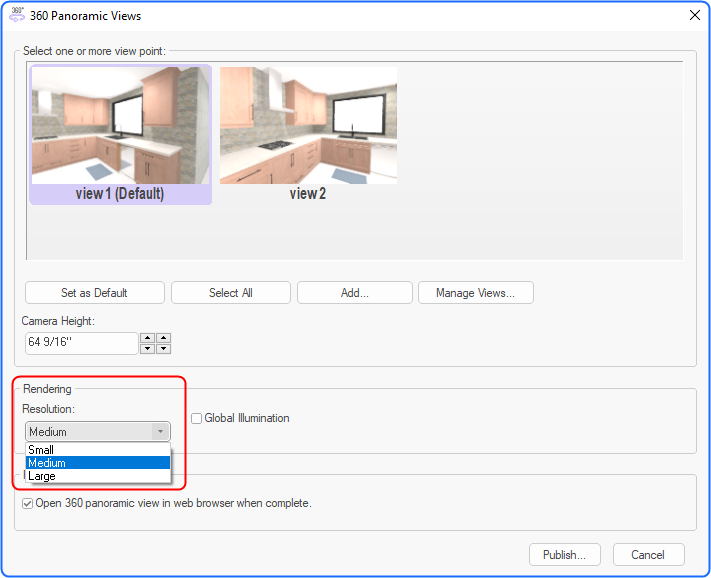The width and height of the screenshot is (711, 578).
Task: Click left-hand down arrow of Camera Height stepper
Action: 147,349
